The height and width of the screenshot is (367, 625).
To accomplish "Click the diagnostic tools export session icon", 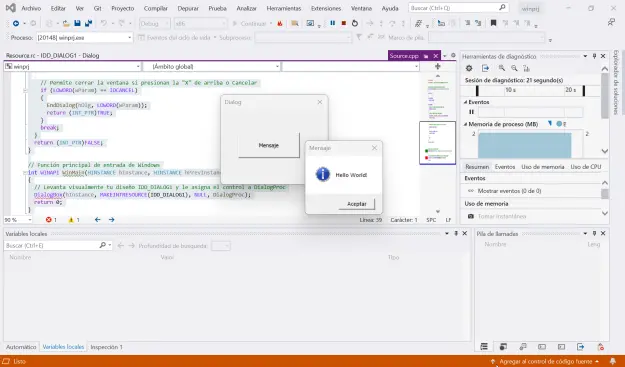I will 485,68.
